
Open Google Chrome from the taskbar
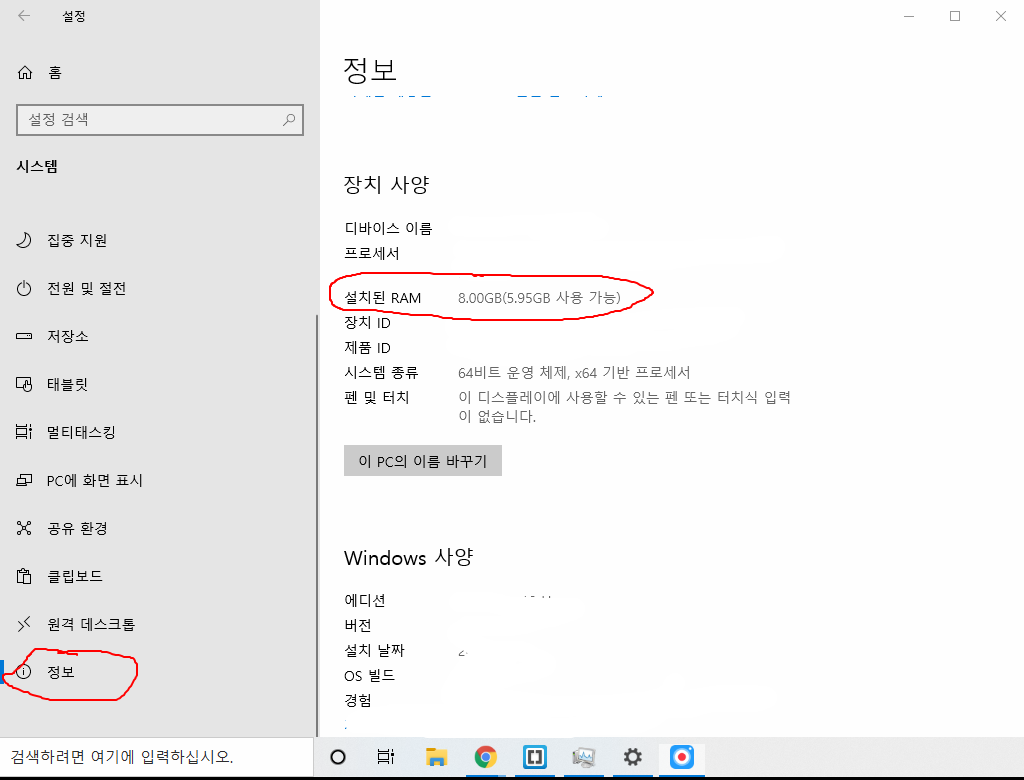(x=485, y=757)
